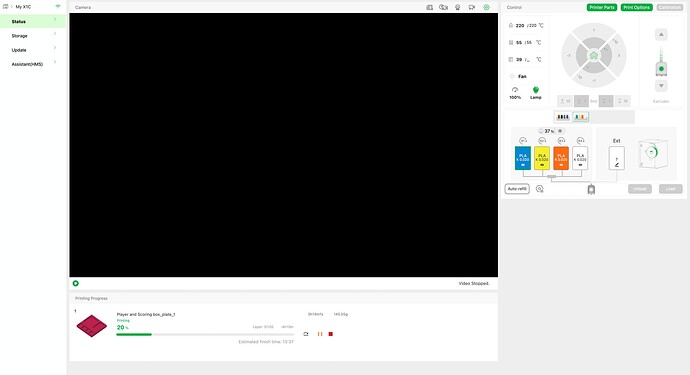Click the Print Options button

coord(636,7)
